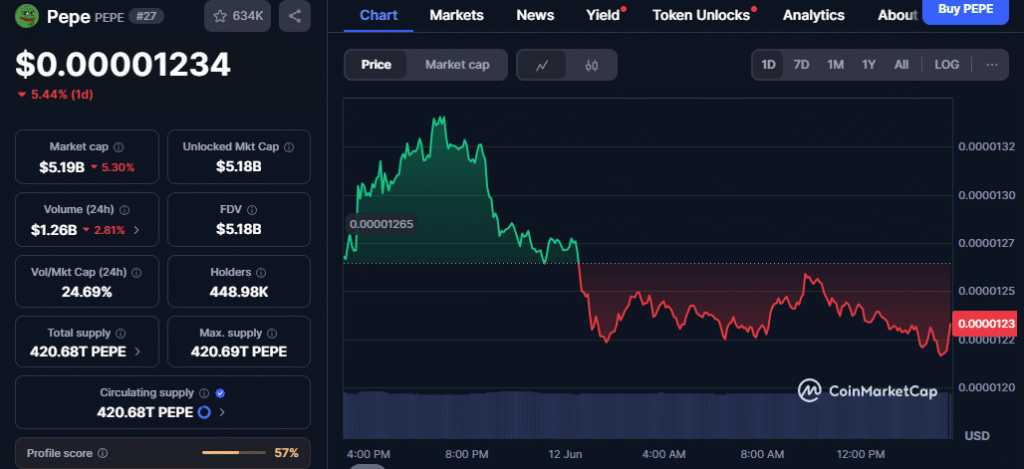Switch to line chart view icon
Image resolution: width=1024 pixels, height=469 pixels.
tap(541, 65)
